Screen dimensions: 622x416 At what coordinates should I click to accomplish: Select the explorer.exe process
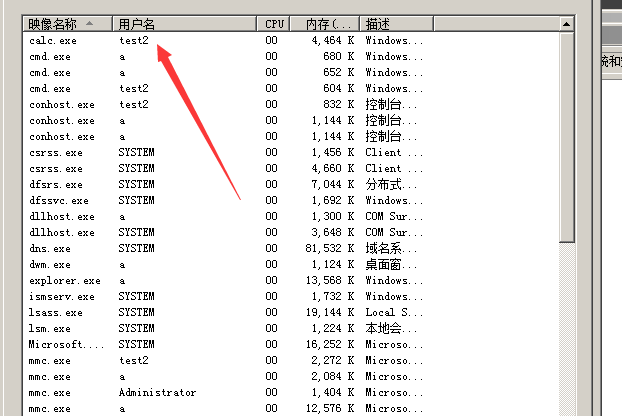[64, 281]
